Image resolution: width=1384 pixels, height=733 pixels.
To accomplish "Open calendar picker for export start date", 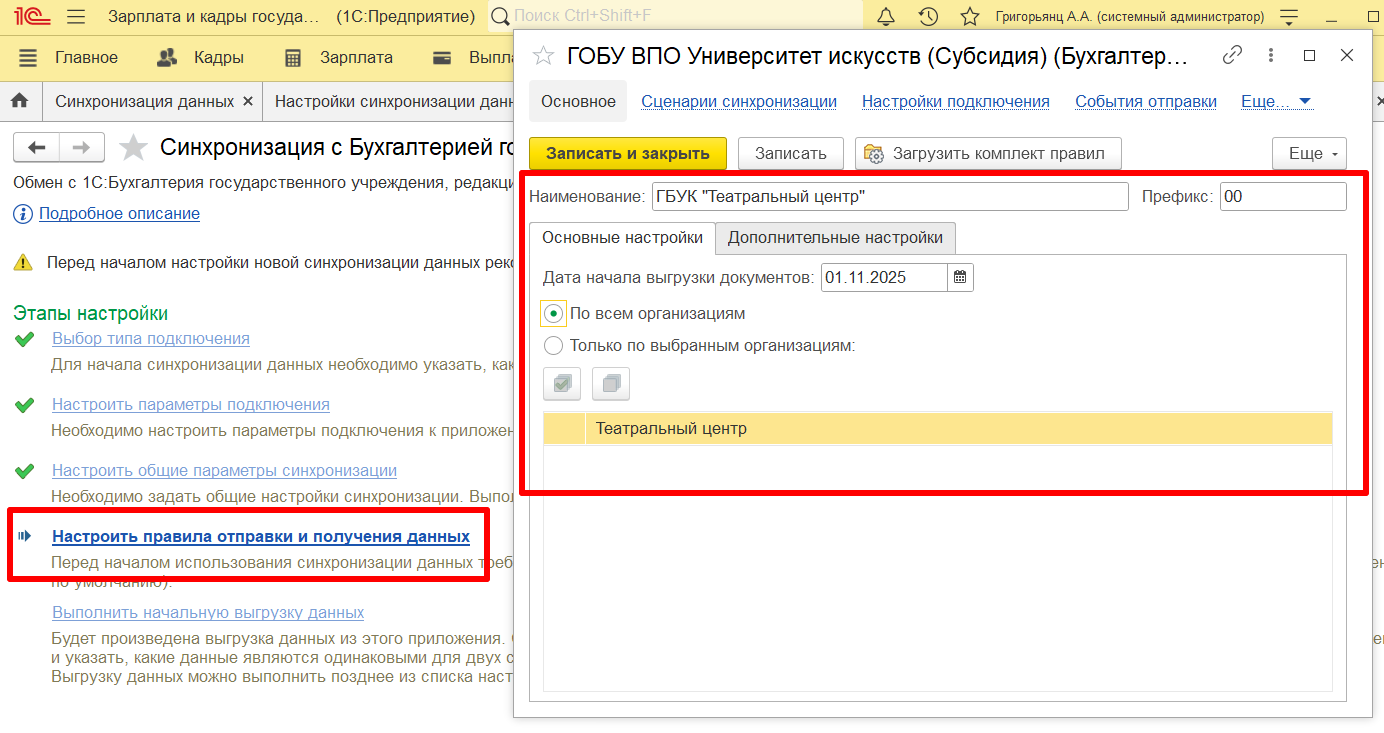I will (960, 278).
